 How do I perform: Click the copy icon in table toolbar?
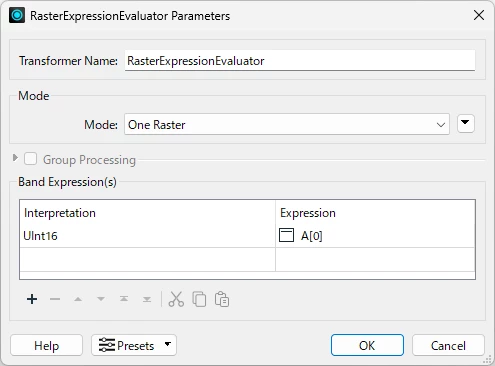click(x=199, y=299)
